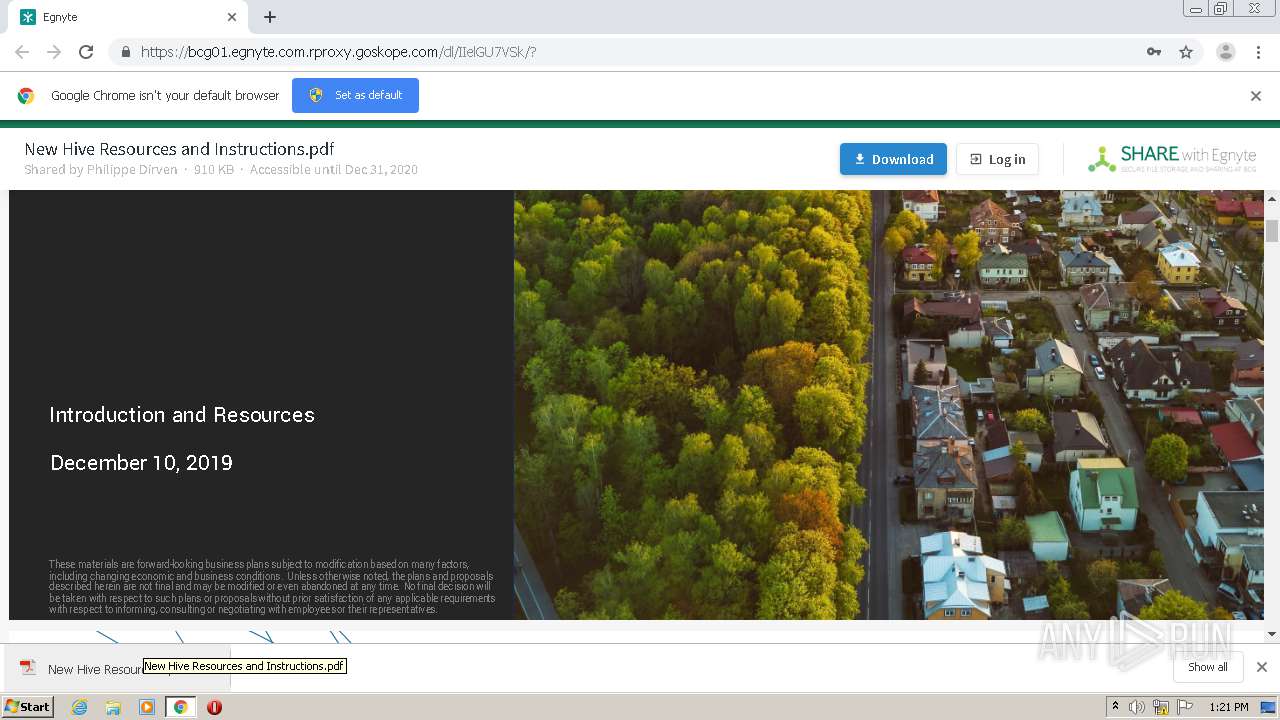Select the Egnyte browser tab
Viewport: 1280px width, 720px height.
coord(128,17)
